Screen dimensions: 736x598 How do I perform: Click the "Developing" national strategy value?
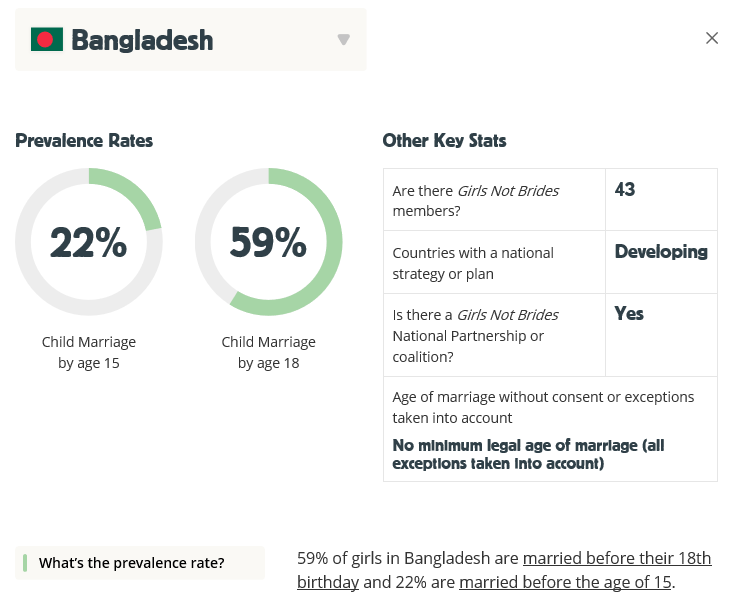(661, 252)
